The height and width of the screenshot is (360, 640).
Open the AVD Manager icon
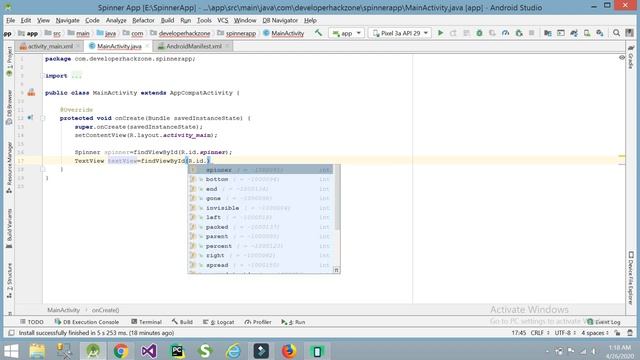[x=587, y=33]
